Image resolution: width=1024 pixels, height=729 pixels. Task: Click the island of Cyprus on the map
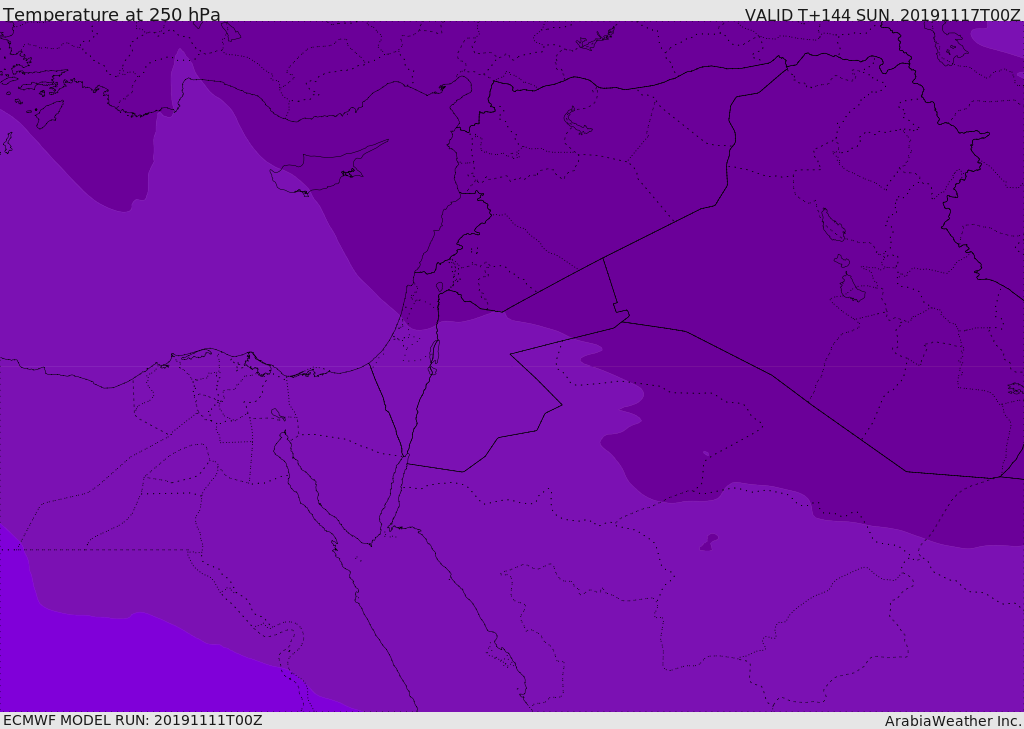(327, 169)
